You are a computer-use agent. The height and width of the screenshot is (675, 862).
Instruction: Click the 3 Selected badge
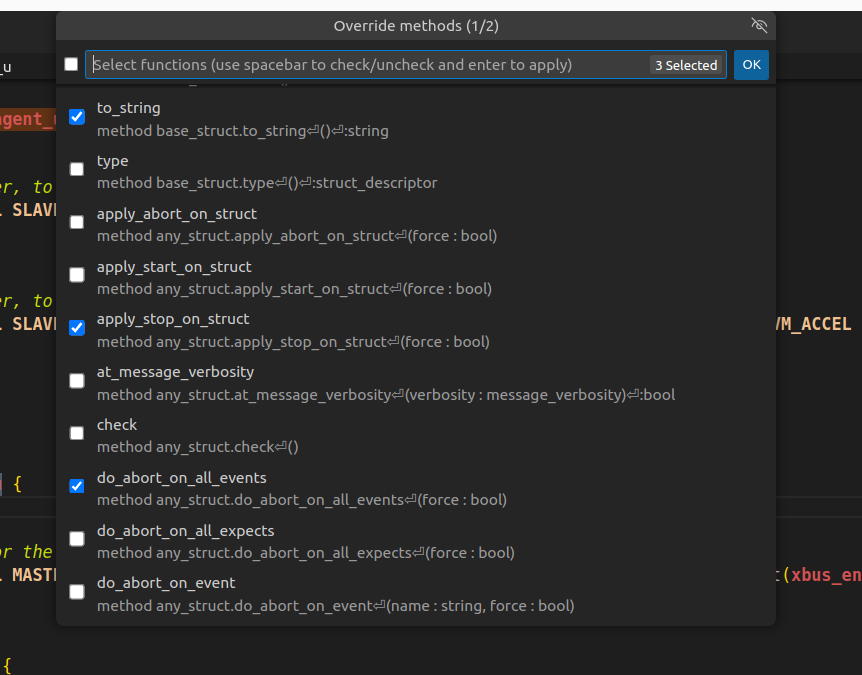[686, 64]
